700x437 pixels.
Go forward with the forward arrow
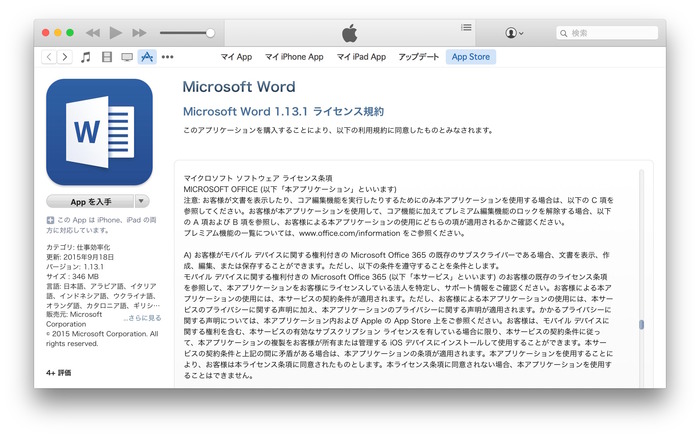65,57
